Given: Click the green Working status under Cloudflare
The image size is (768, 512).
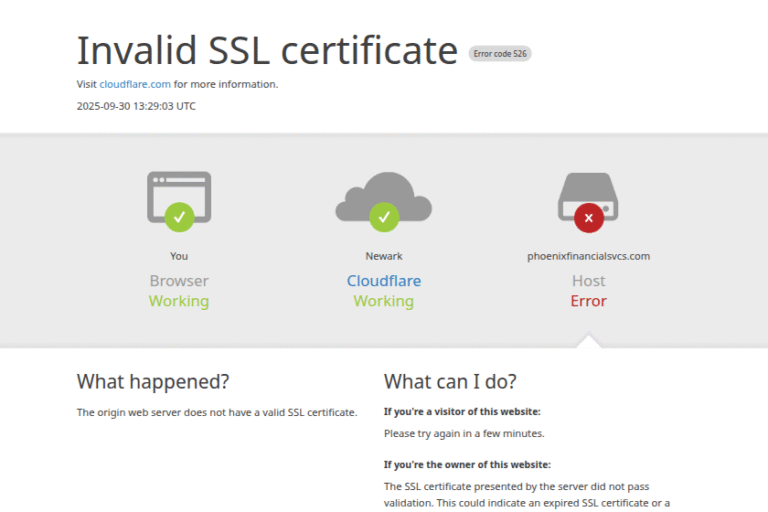Looking at the screenshot, I should point(383,301).
